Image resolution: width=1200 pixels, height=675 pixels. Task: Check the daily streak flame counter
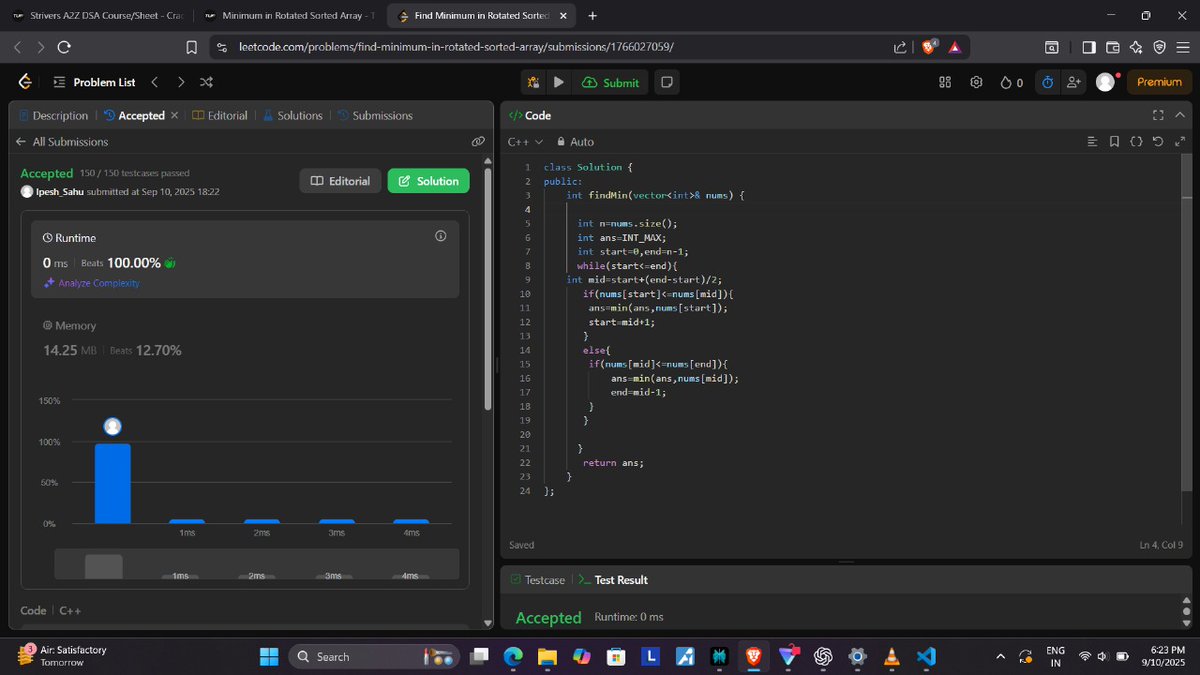pos(1010,83)
